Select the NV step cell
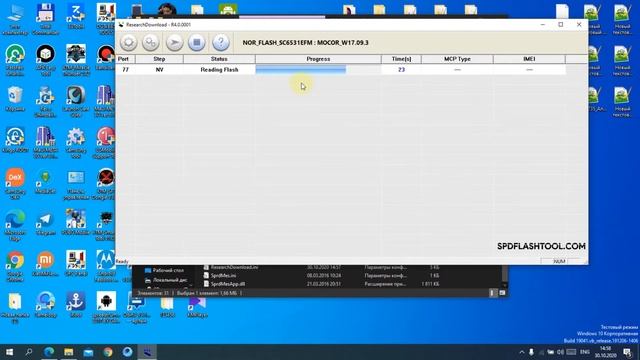 click(x=159, y=70)
